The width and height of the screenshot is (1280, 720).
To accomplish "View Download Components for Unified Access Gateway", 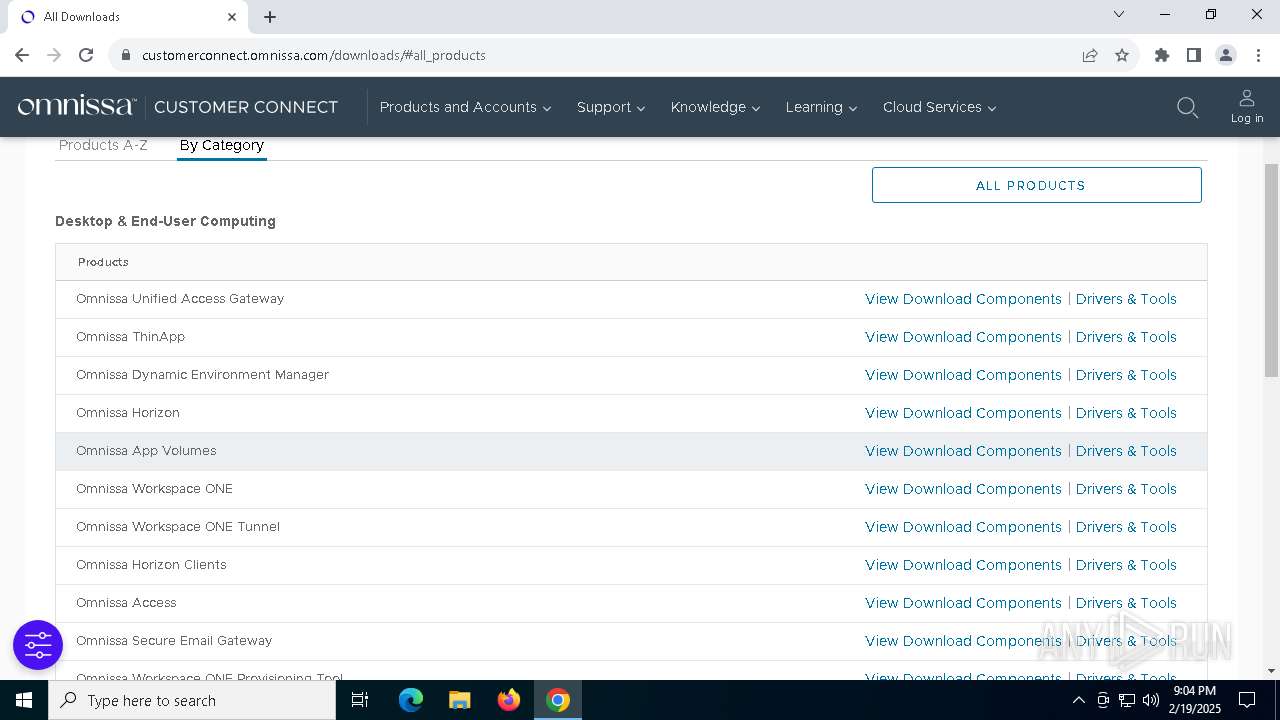I will point(963,299).
